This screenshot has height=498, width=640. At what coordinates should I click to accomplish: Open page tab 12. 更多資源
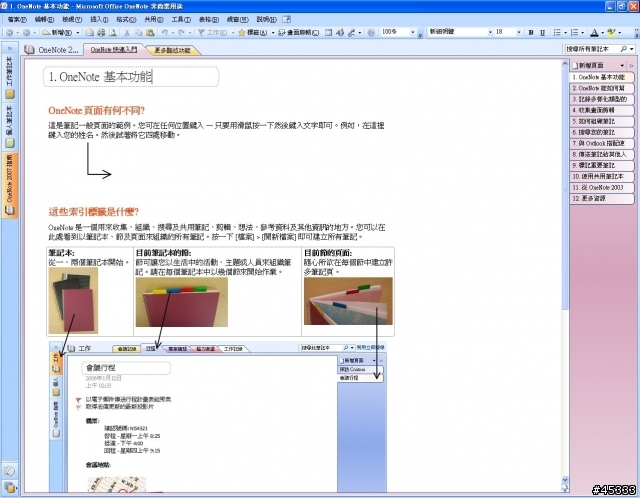[x=602, y=198]
